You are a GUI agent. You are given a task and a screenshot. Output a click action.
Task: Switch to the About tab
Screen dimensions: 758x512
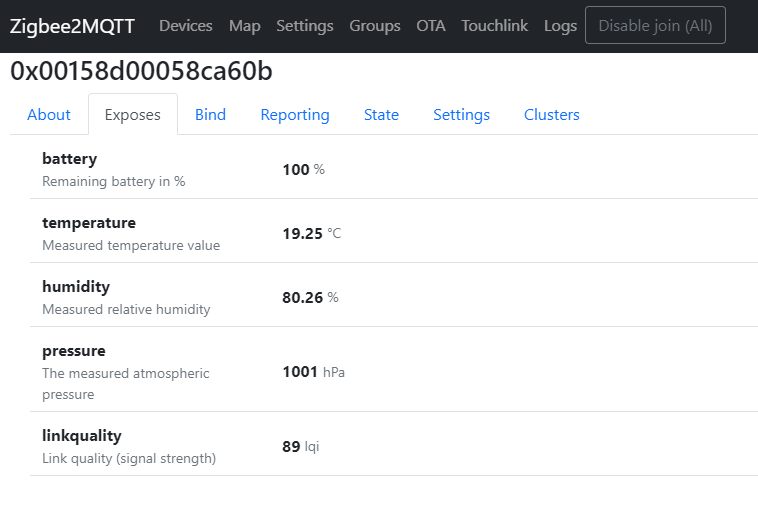point(49,115)
